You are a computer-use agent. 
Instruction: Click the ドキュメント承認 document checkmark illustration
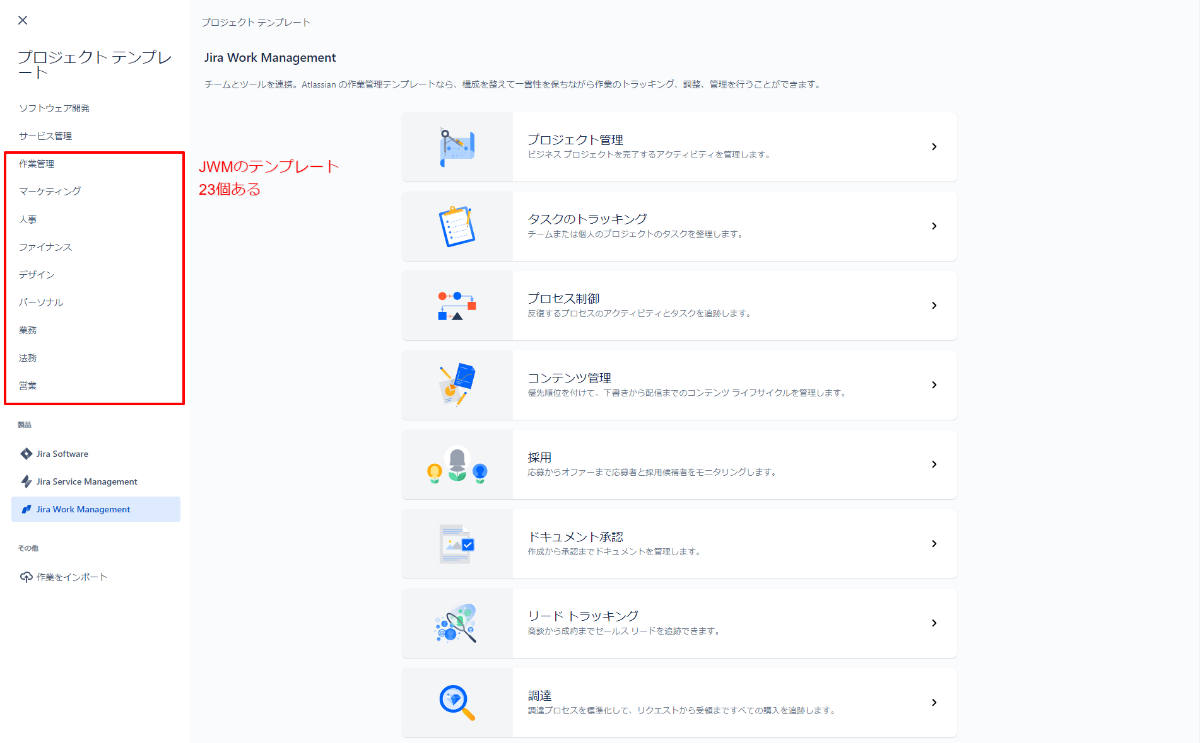tap(457, 543)
